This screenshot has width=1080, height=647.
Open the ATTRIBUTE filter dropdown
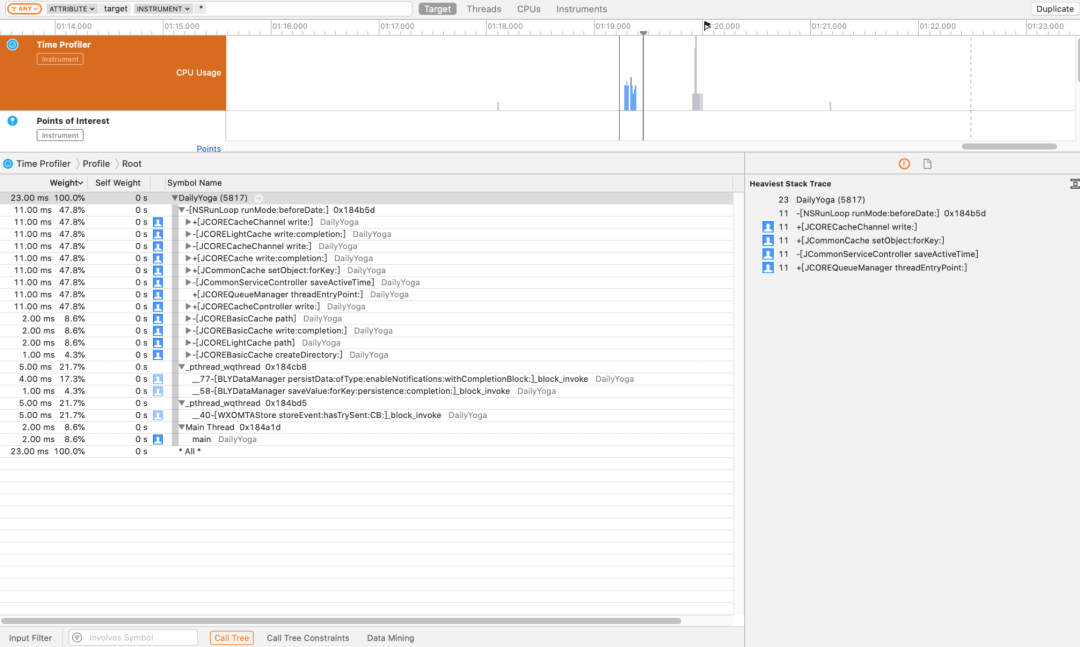72,9
